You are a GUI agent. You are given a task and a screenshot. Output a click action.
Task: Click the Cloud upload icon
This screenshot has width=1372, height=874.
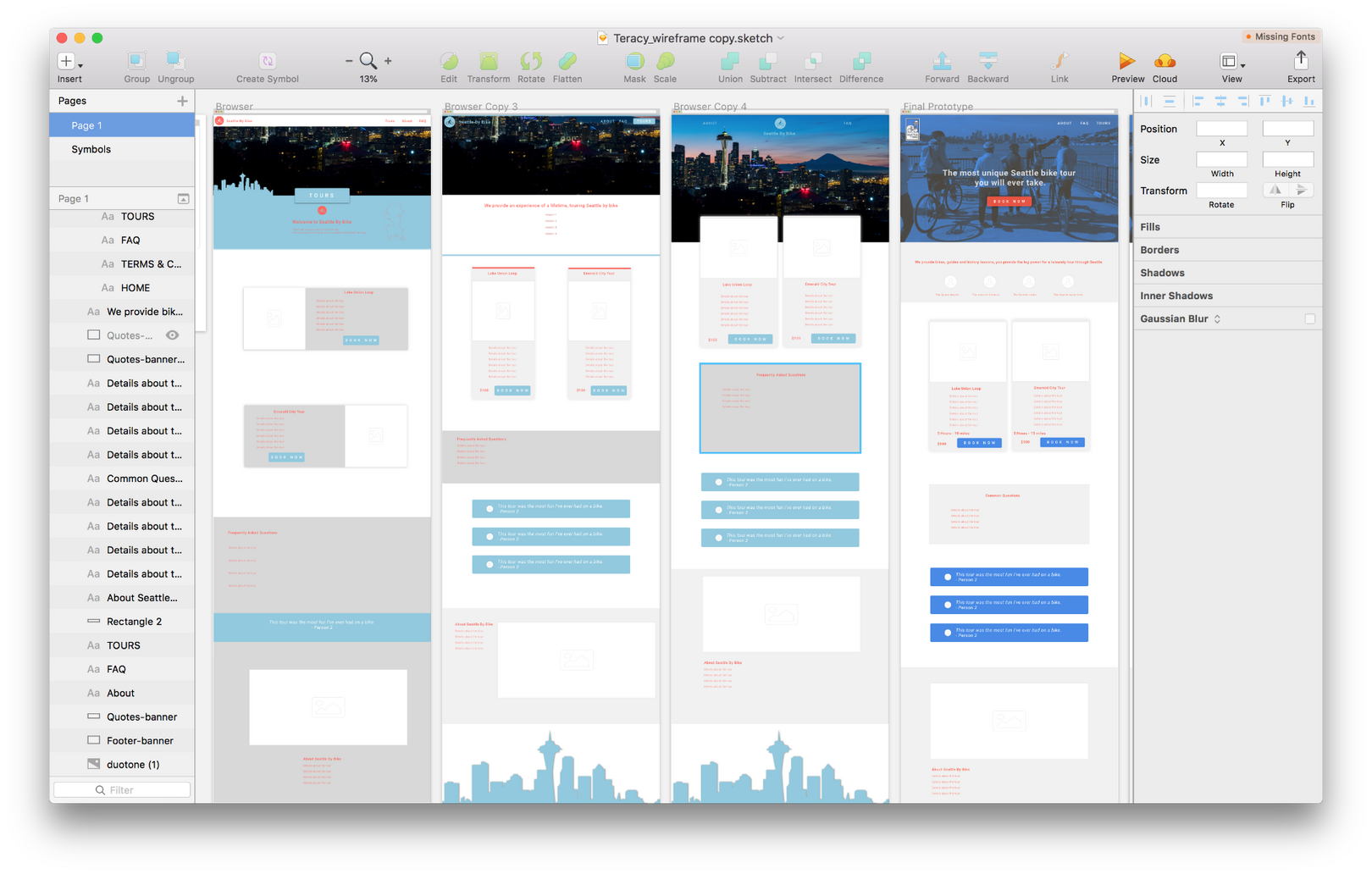click(x=1165, y=61)
